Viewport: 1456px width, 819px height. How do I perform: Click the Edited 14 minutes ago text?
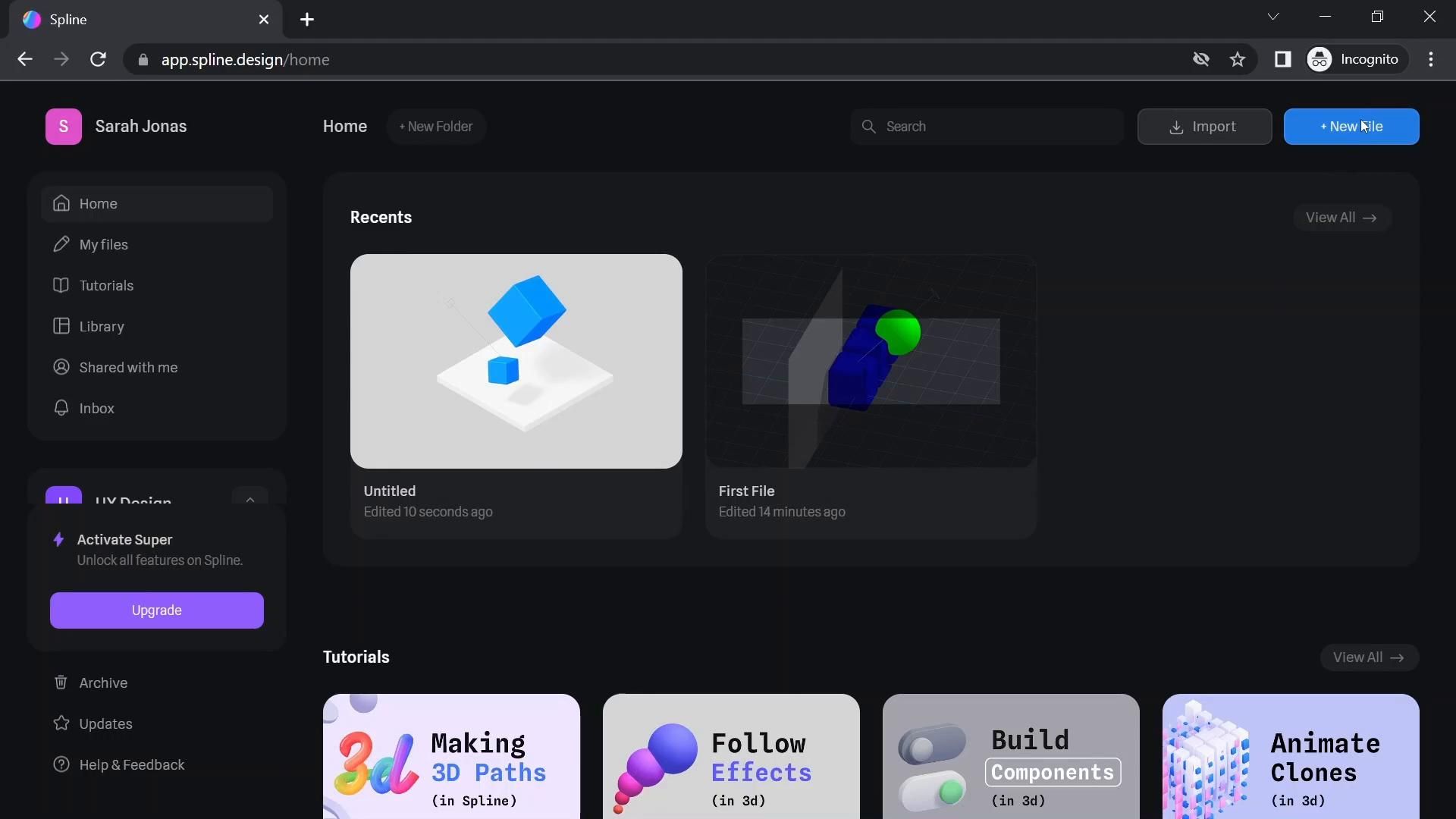coord(782,512)
